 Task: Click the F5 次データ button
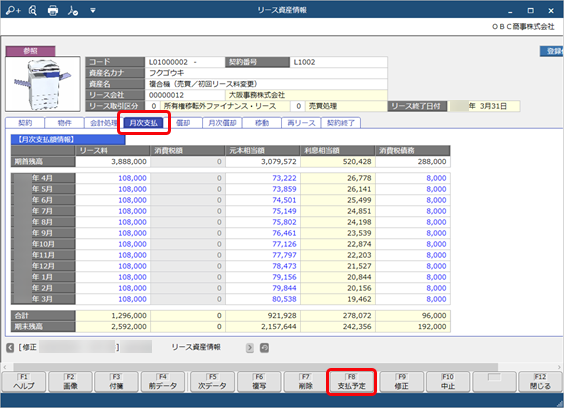click(x=213, y=382)
